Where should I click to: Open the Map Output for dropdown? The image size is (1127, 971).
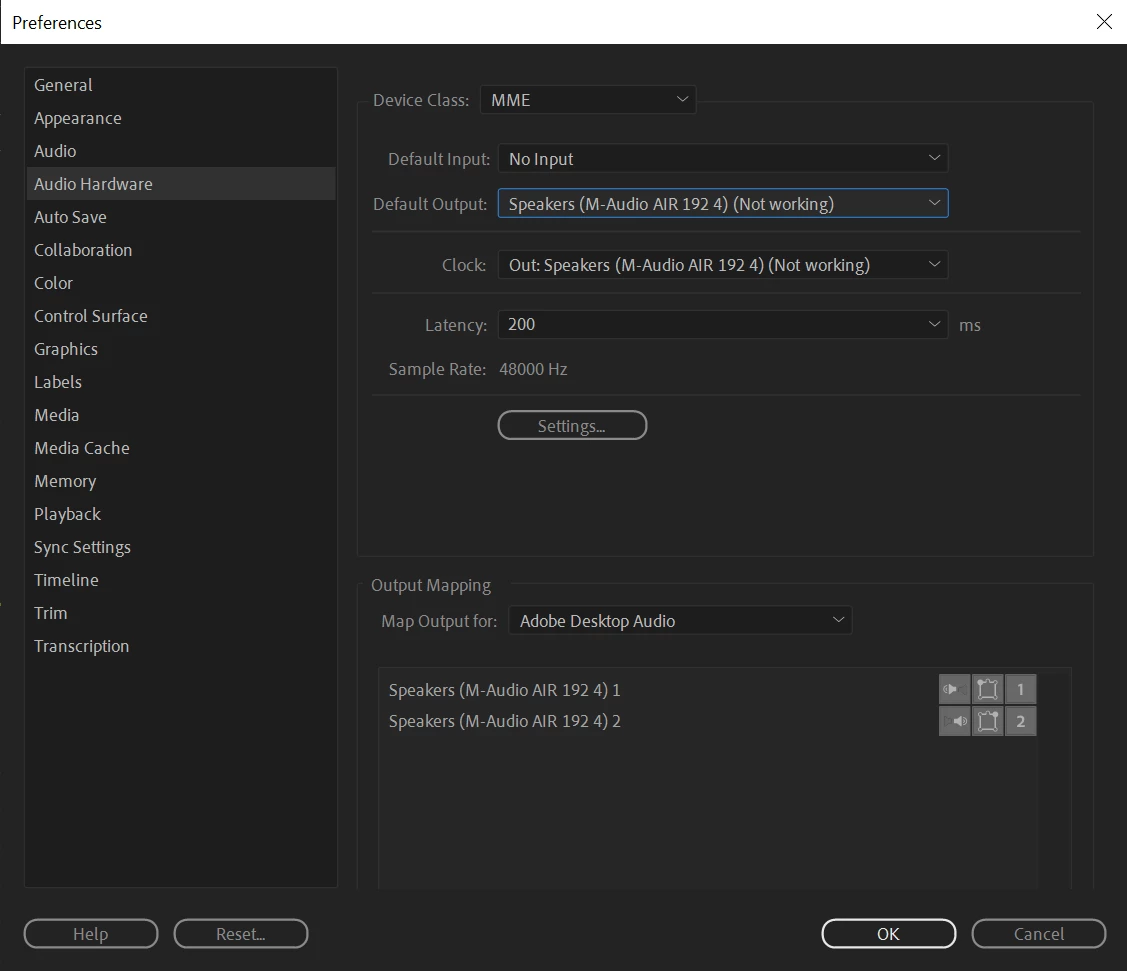pos(680,620)
